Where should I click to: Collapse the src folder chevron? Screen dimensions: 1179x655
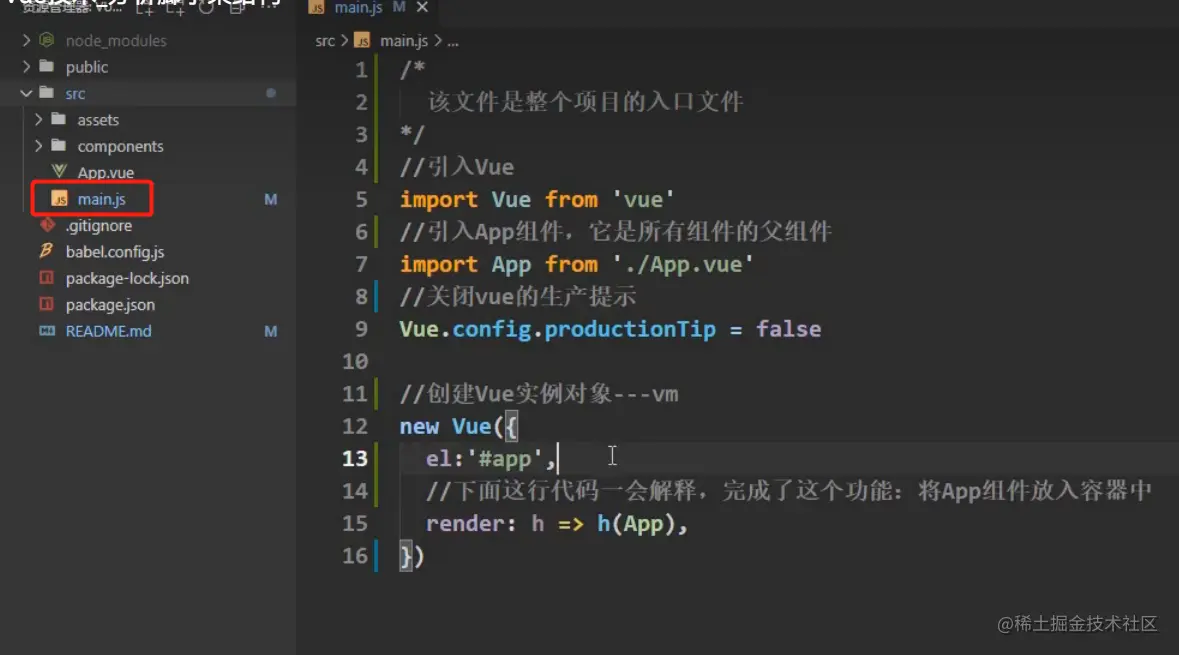26,93
